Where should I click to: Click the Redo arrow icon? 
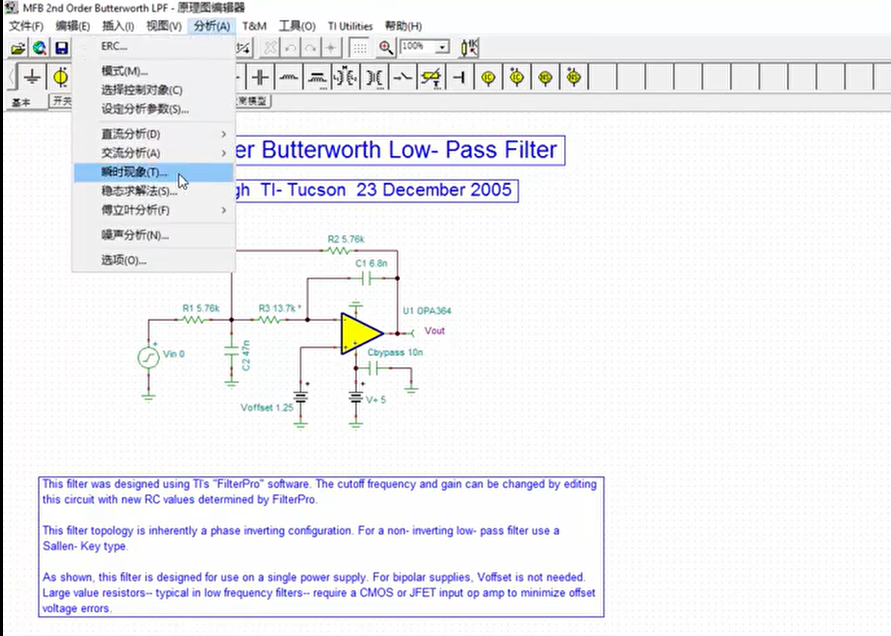[310, 48]
